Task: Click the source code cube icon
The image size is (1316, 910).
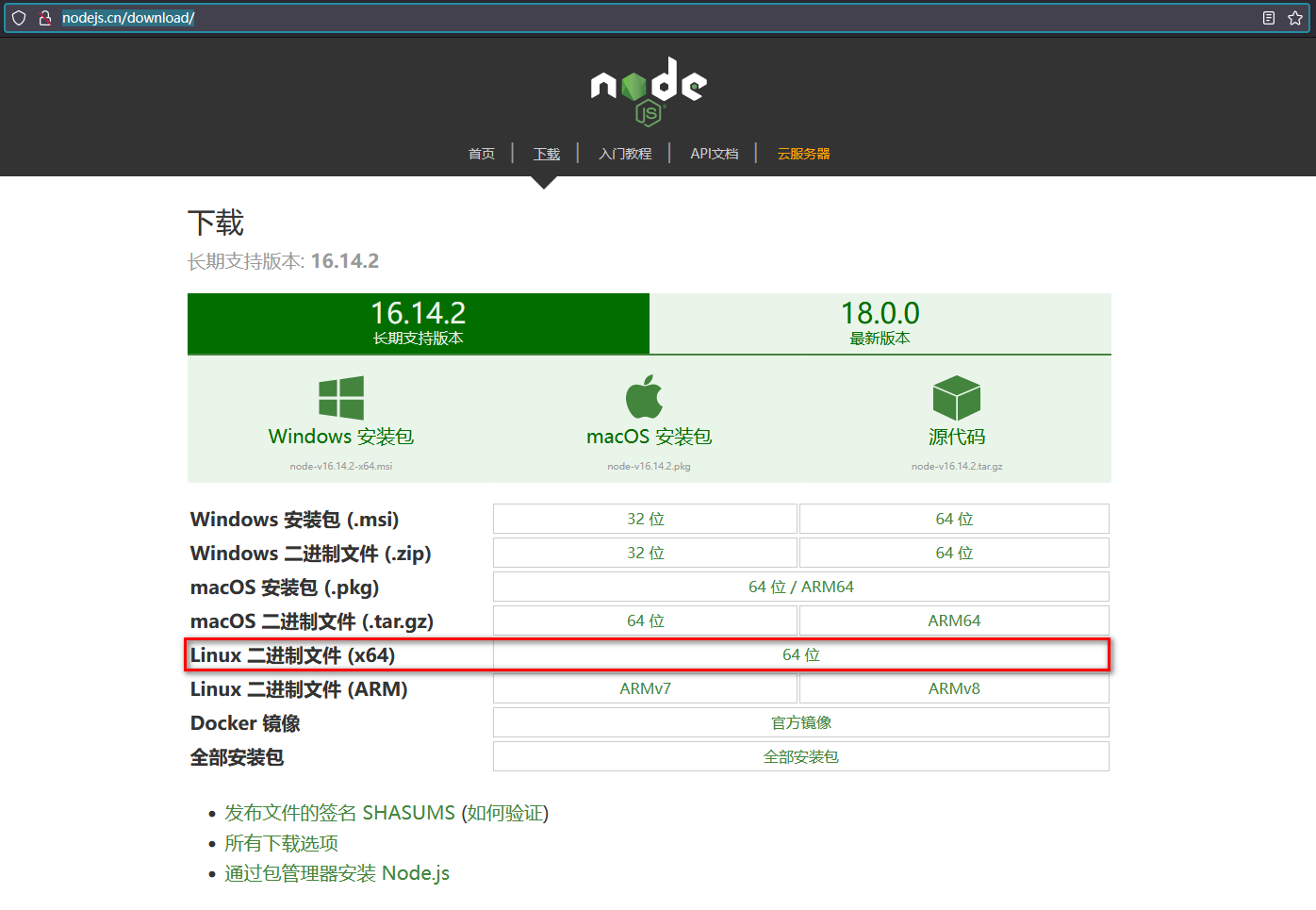Action: coord(957,397)
